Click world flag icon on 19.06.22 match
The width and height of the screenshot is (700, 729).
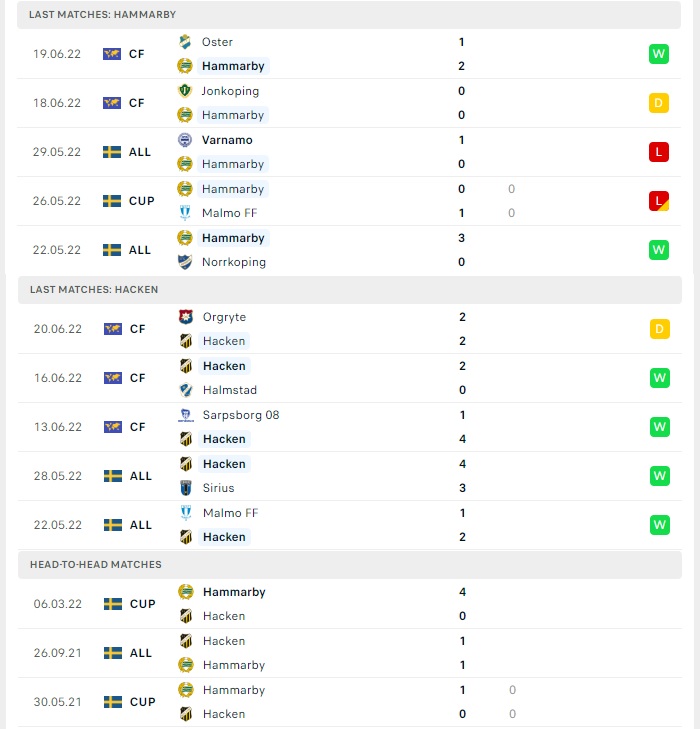click(x=112, y=54)
